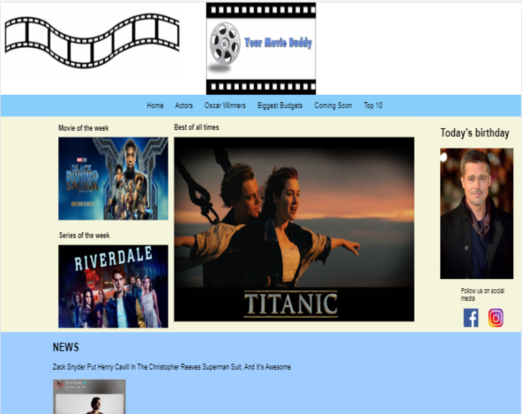The width and height of the screenshot is (522, 414).
Task: Click the Movie of the week label
Action: pos(84,128)
